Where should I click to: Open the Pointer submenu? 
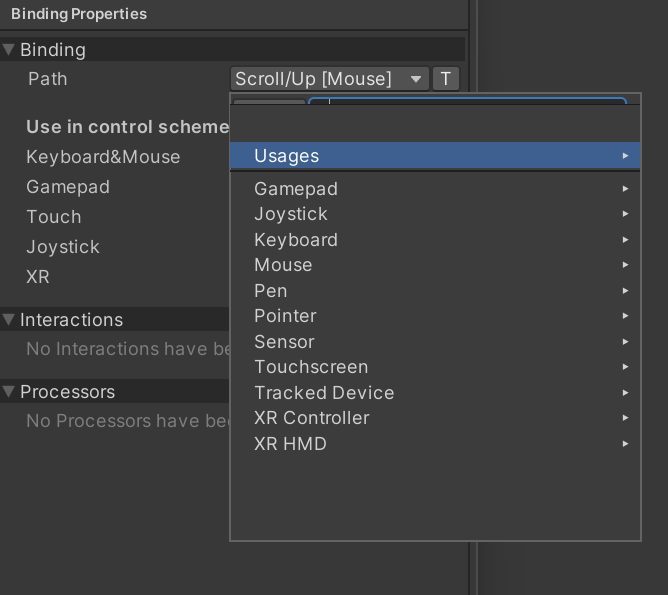tap(285, 316)
